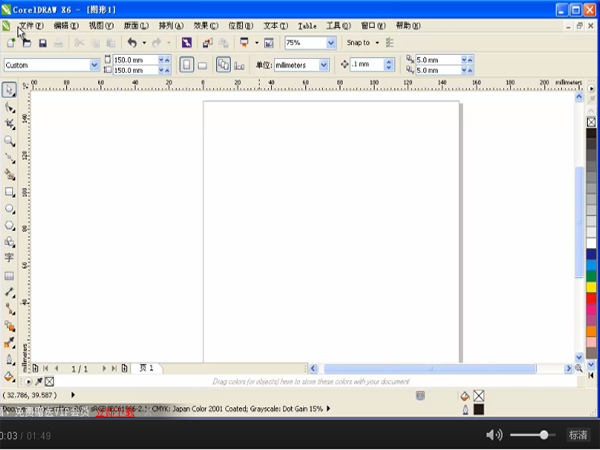This screenshot has width=600, height=450.
Task: Select the Smart Fill tool
Action: pyautogui.click(x=10, y=175)
